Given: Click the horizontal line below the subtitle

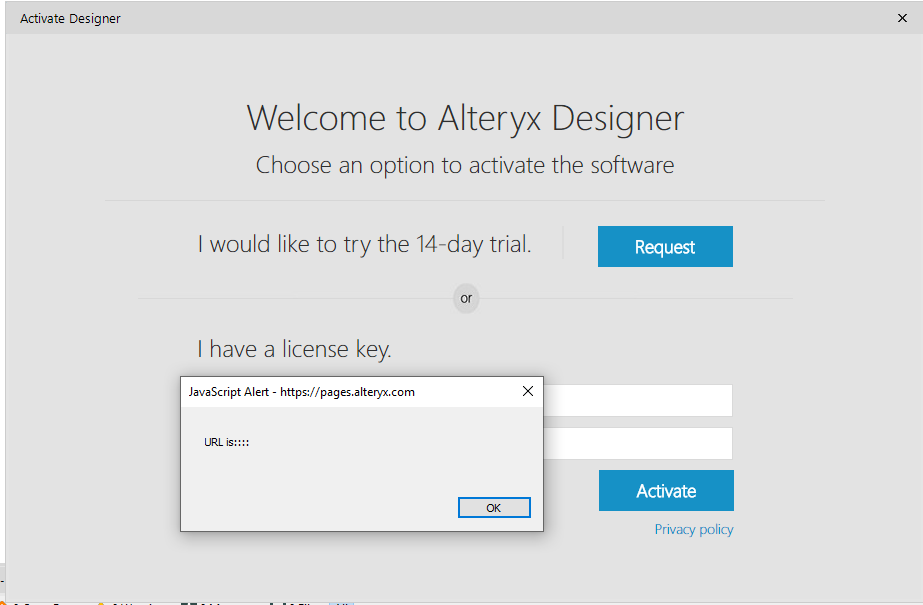Looking at the screenshot, I should coord(464,200).
